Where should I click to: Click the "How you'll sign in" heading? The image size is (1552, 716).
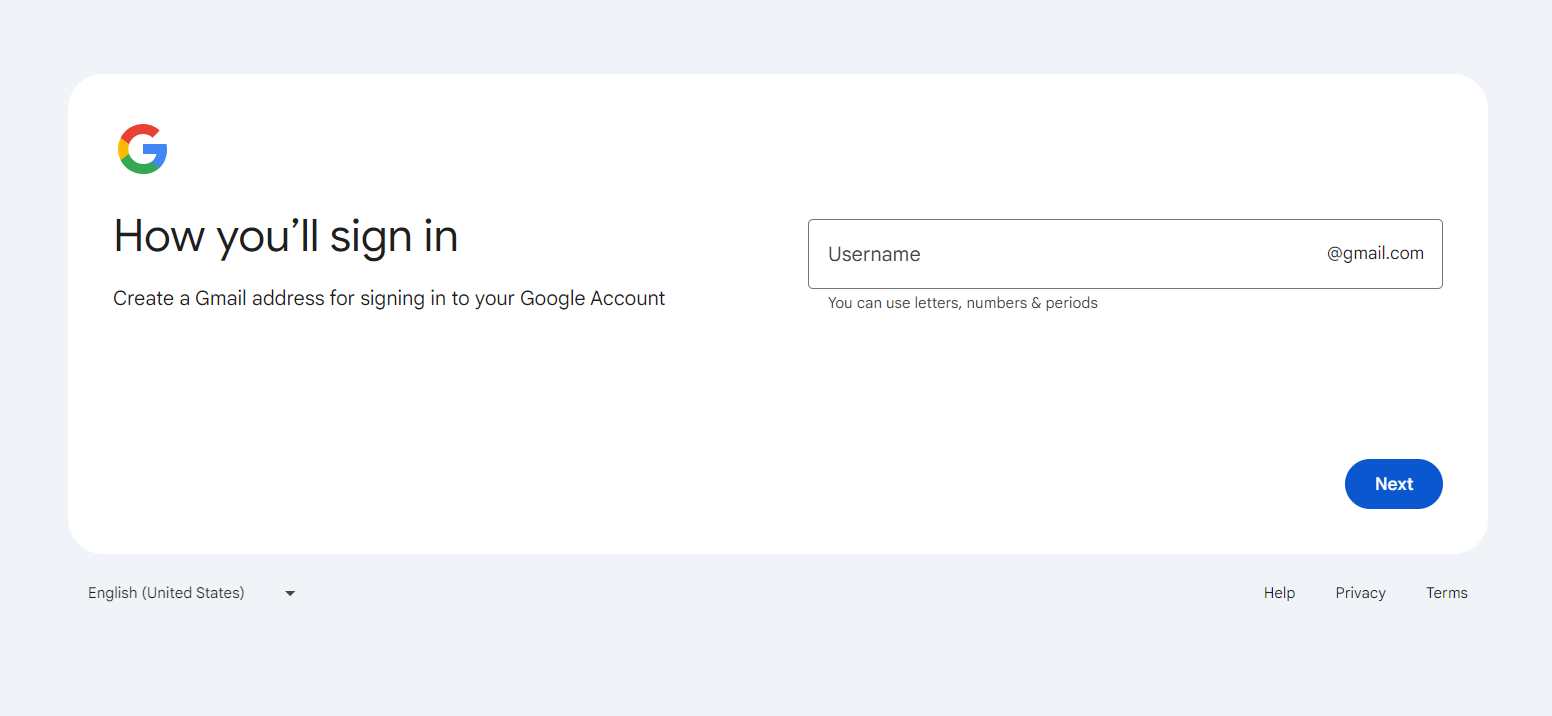pos(286,237)
